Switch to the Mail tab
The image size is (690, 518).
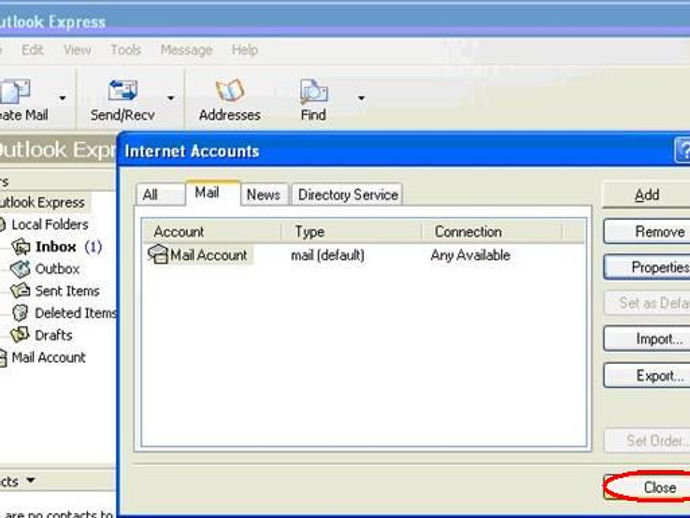213,193
